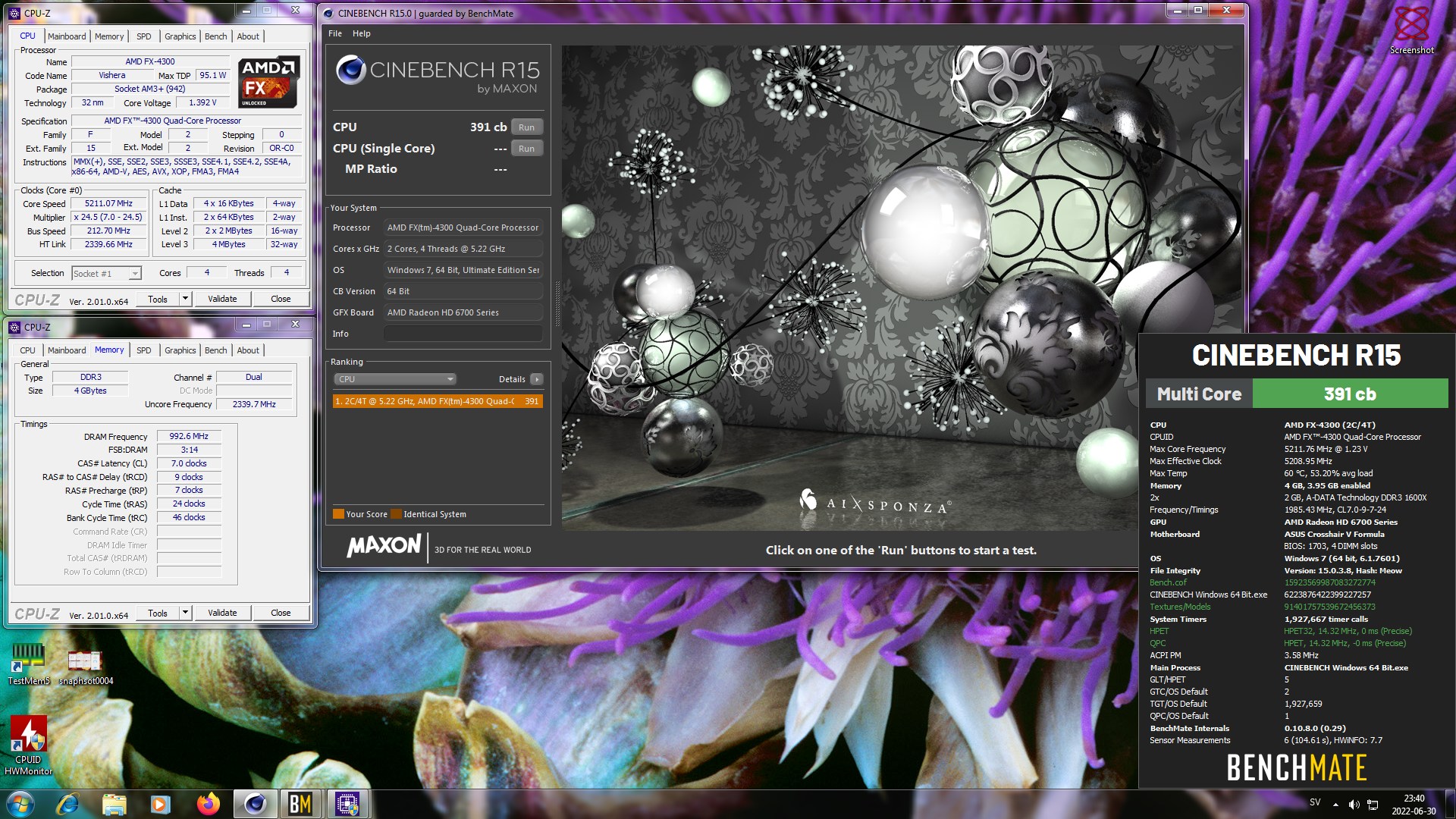Click the Bench.cof line in BenchMate panel

pyautogui.click(x=1263, y=582)
